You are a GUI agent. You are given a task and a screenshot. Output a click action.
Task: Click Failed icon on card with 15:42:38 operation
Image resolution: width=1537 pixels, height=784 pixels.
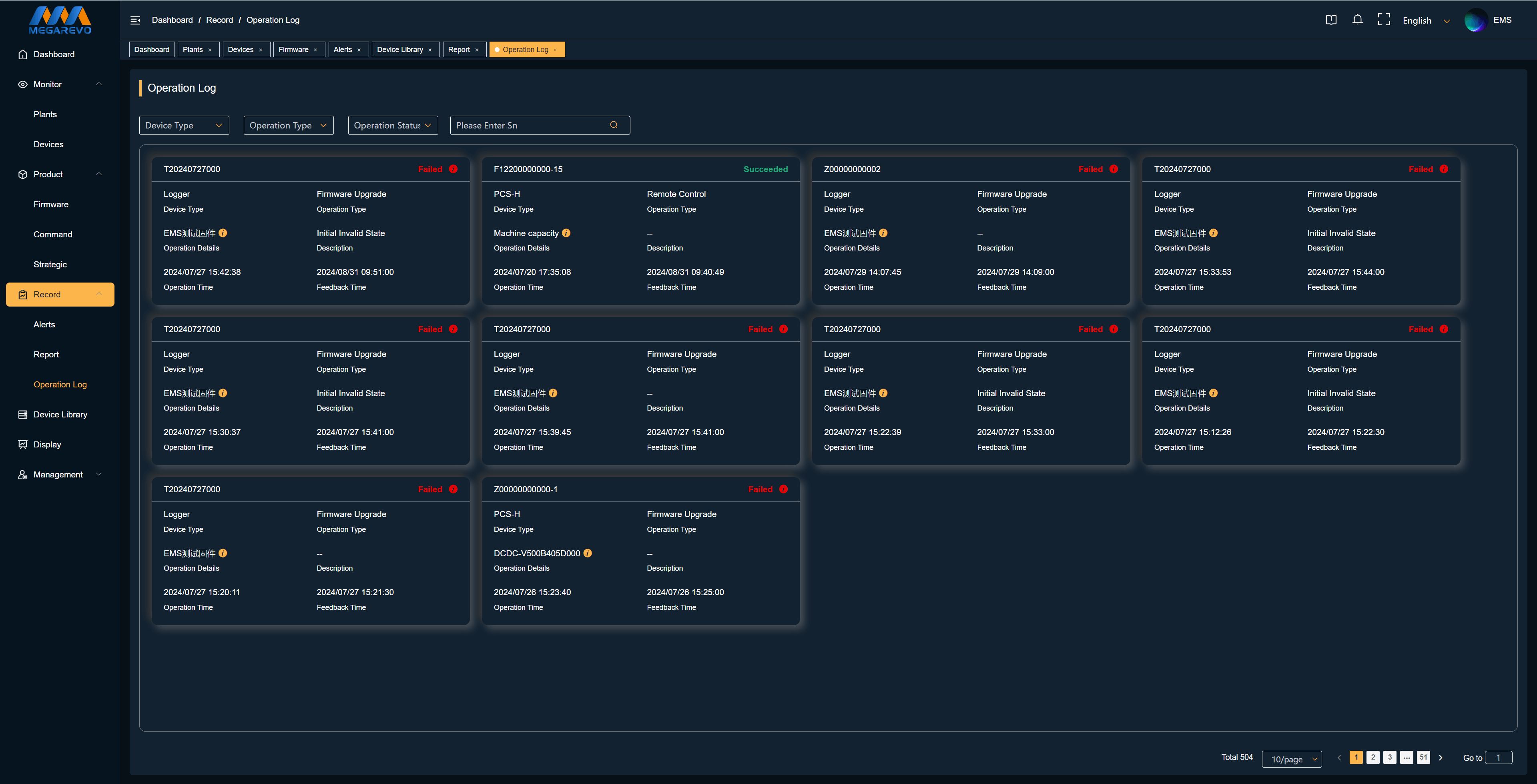[453, 169]
